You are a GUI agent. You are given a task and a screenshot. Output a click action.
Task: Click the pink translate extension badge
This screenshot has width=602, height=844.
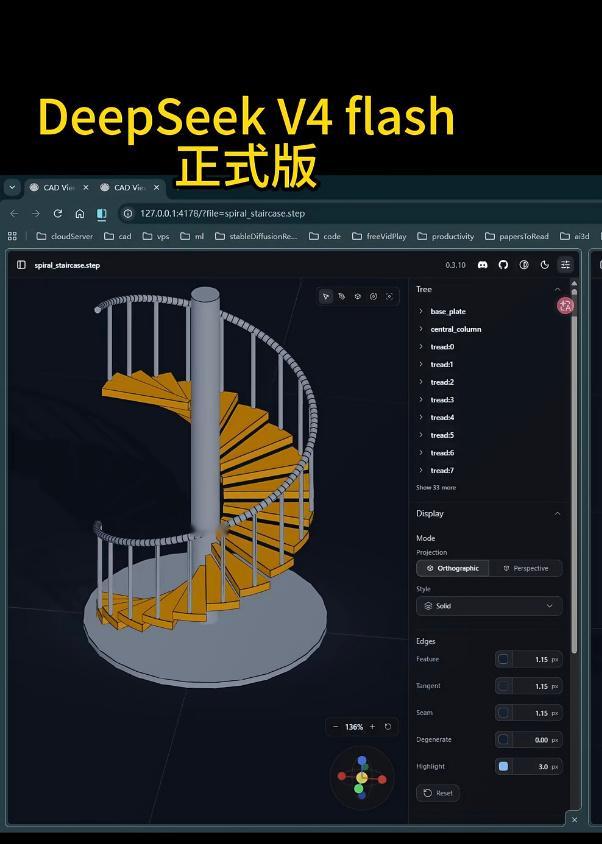pyautogui.click(x=565, y=306)
